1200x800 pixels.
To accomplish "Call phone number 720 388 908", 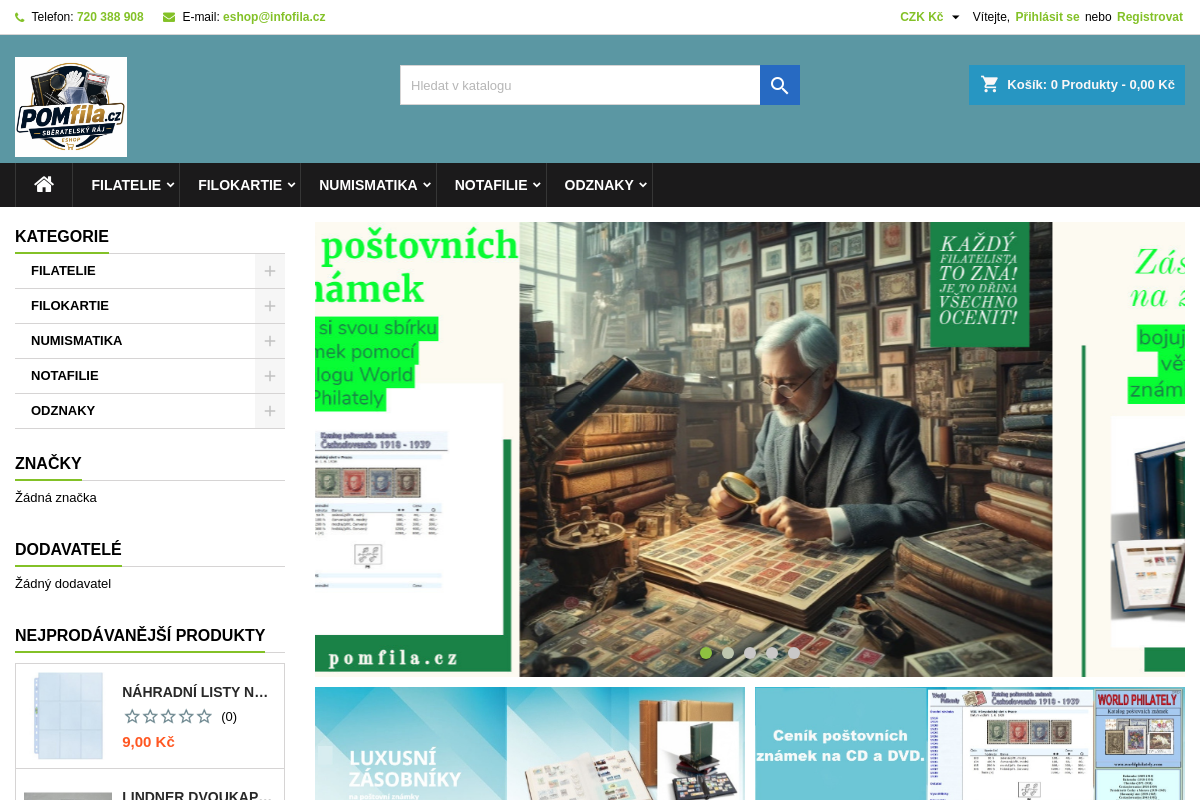I will [x=110, y=17].
